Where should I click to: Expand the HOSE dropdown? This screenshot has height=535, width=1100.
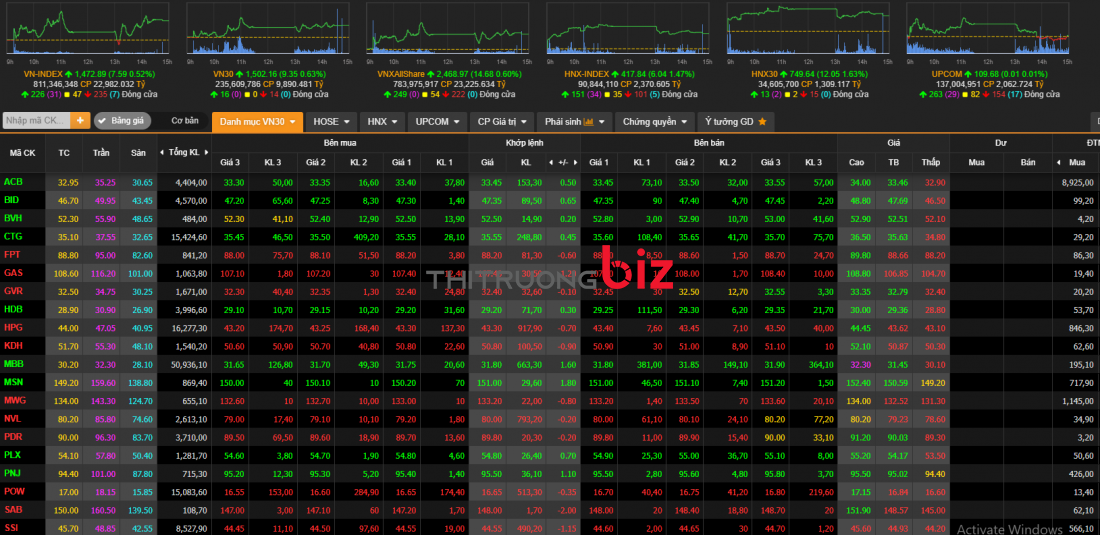(x=331, y=121)
